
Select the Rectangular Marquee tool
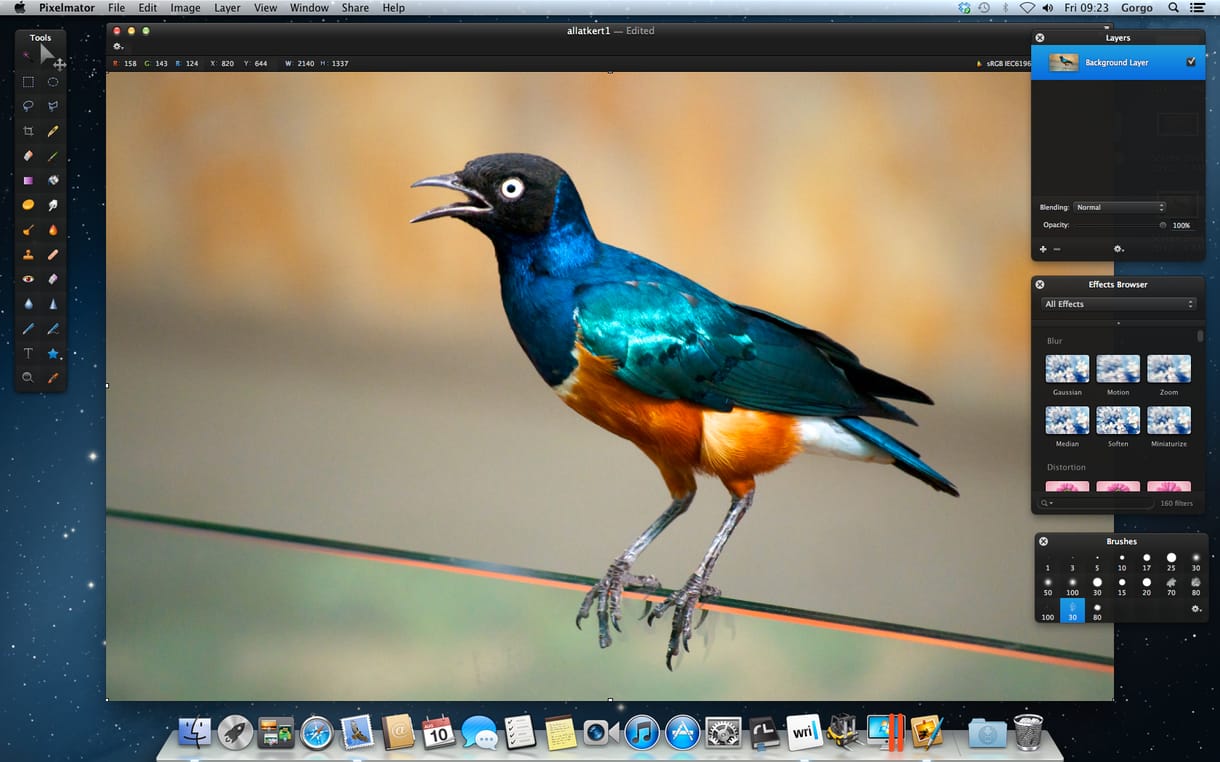pyautogui.click(x=28, y=82)
